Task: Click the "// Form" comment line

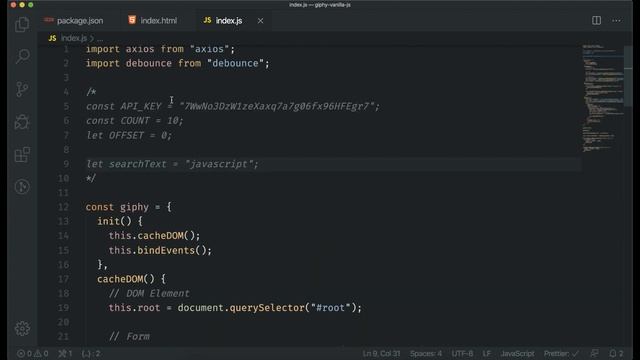Action: click(129, 336)
